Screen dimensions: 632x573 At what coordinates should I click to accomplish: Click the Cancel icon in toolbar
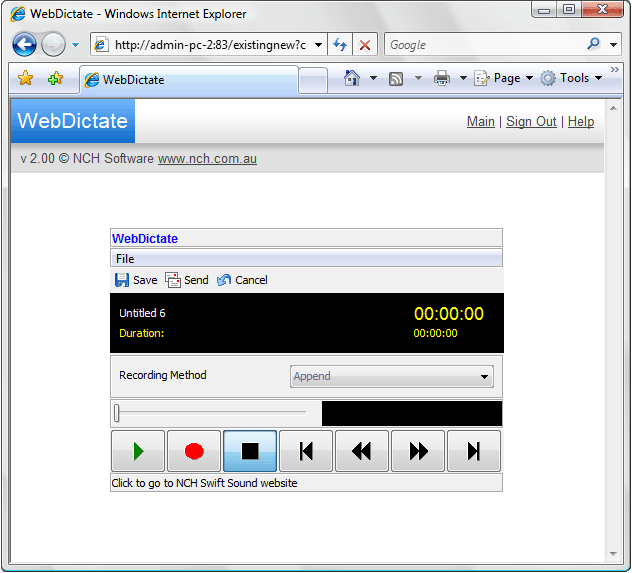(x=224, y=280)
